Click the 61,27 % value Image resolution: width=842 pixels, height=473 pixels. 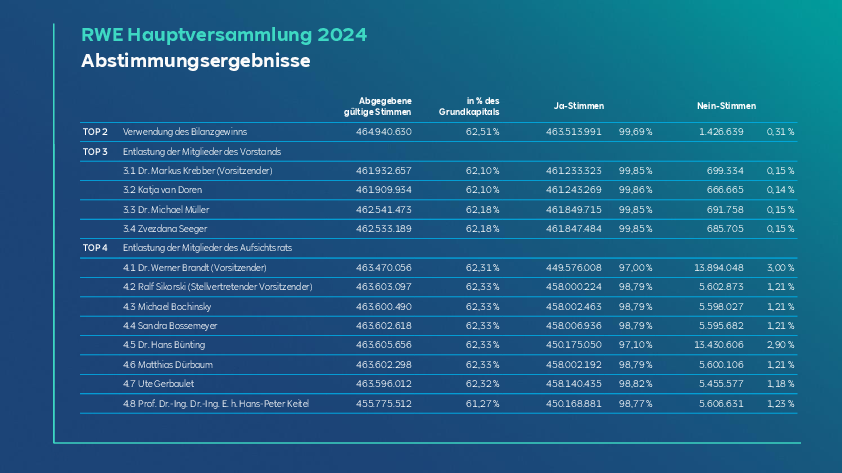click(482, 404)
